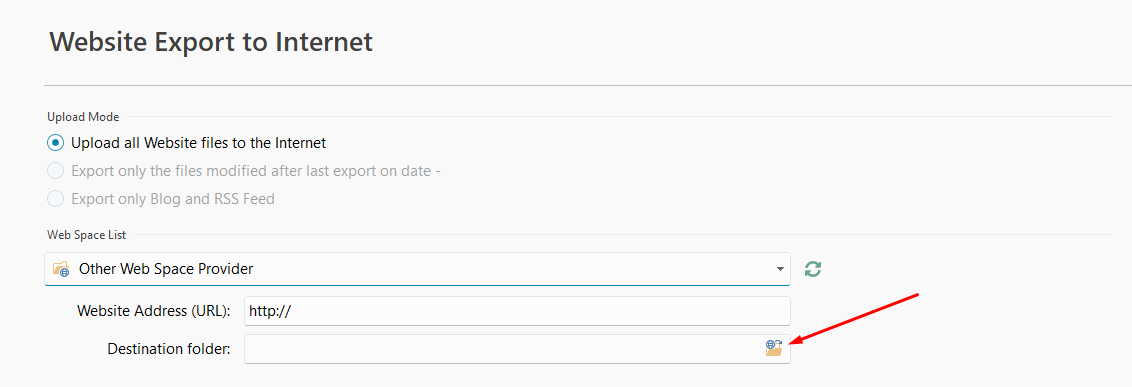This screenshot has height=387, width=1132.
Task: Click the 'Destination folder:' label
Action: [x=169, y=349]
